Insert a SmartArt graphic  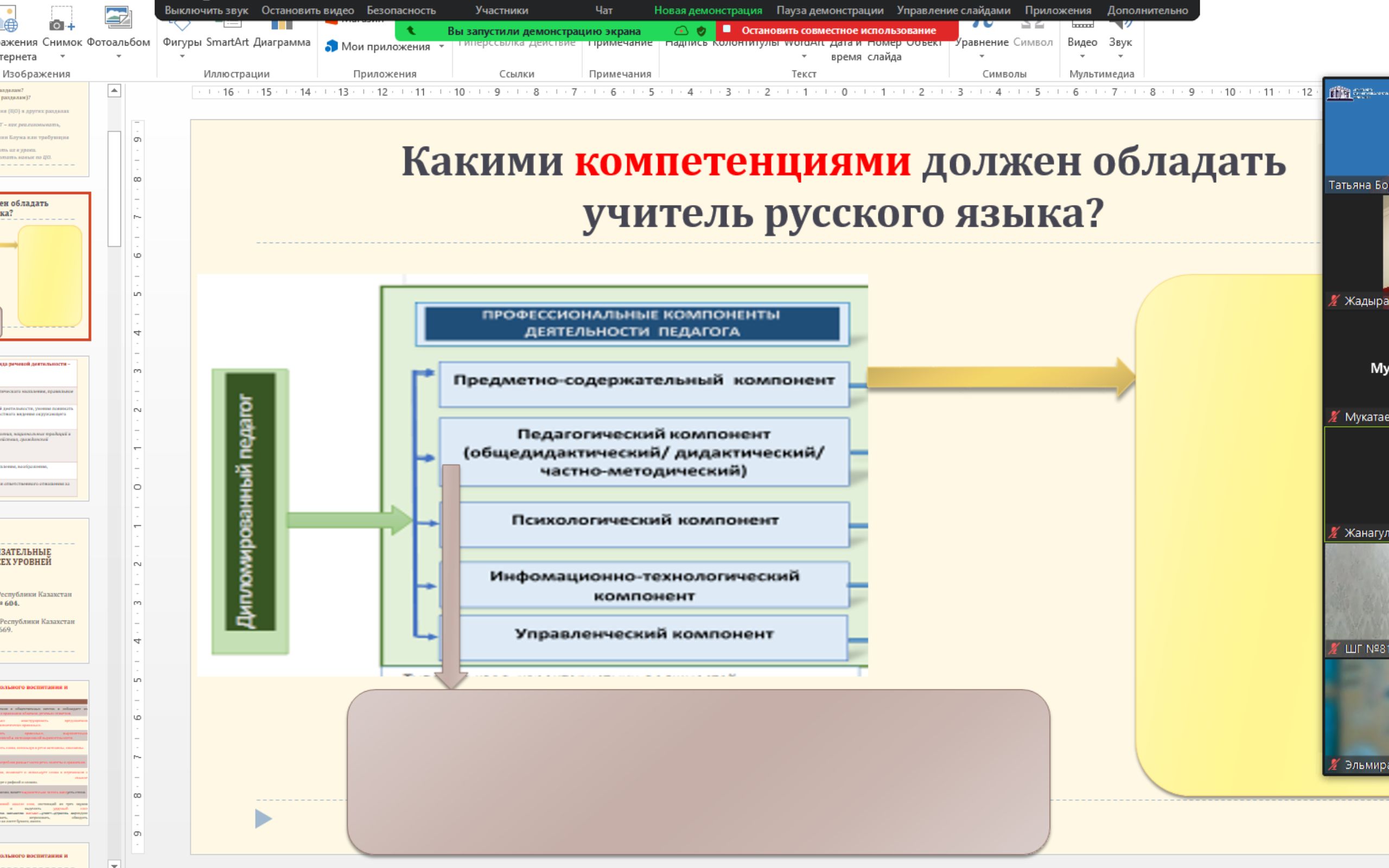[x=227, y=42]
